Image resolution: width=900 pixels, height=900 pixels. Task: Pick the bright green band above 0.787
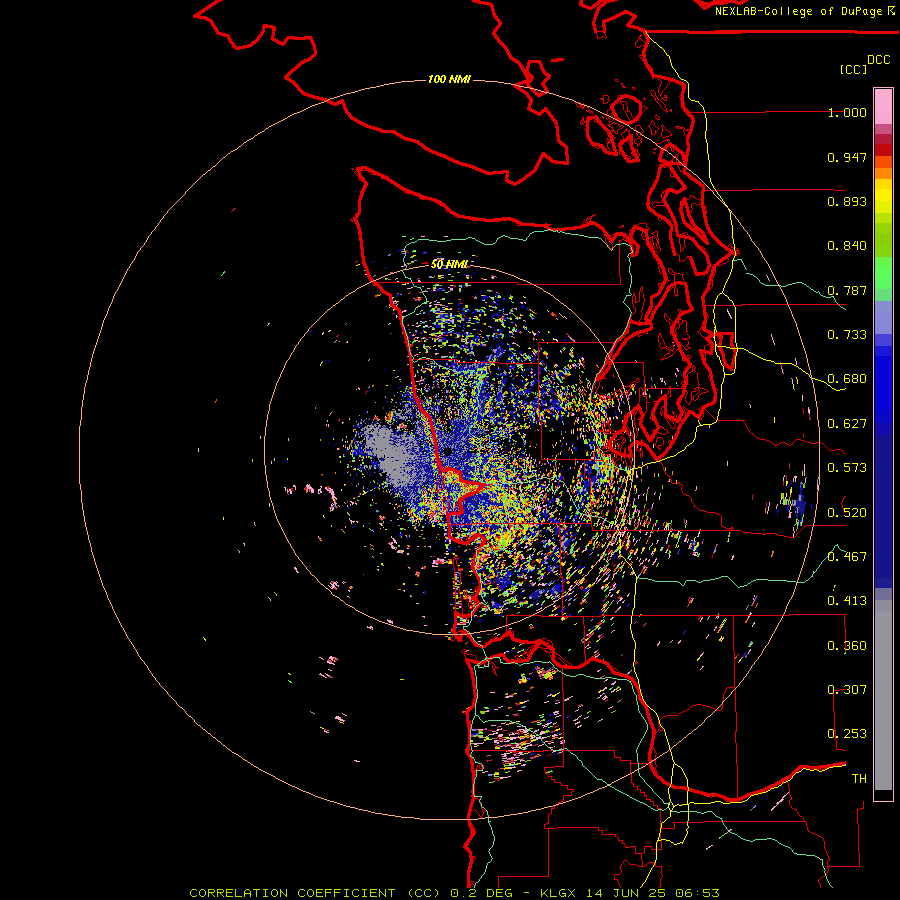point(883,273)
